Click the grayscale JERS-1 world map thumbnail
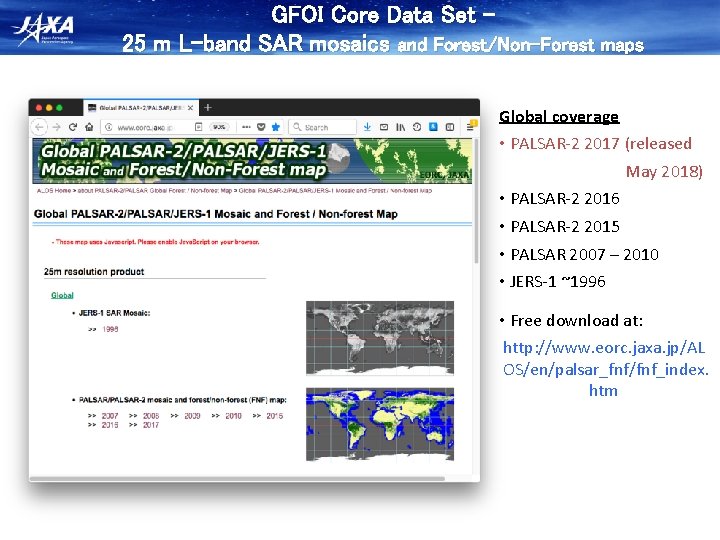This screenshot has height=540, width=720. click(380, 338)
